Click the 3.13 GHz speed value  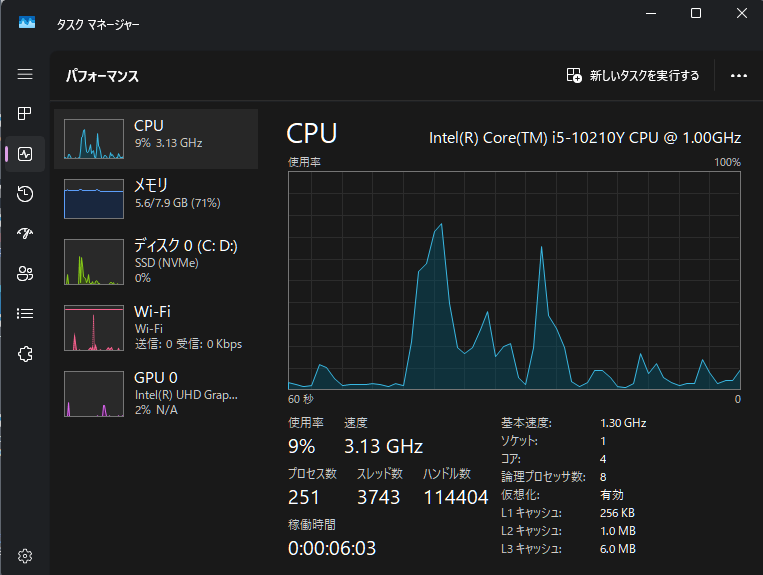(383, 446)
